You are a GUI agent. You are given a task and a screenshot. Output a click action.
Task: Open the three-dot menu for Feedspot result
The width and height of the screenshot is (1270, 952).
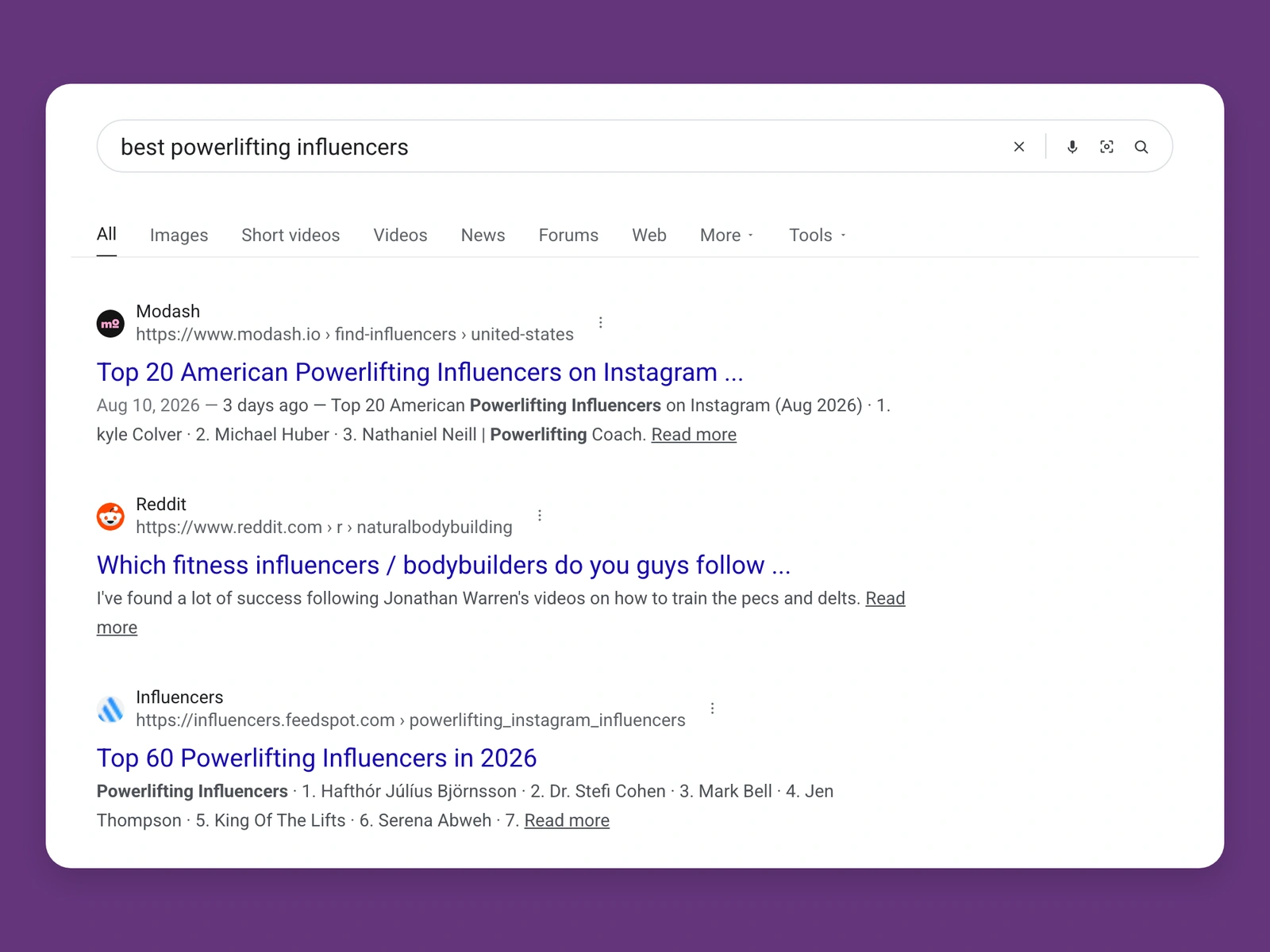point(713,708)
